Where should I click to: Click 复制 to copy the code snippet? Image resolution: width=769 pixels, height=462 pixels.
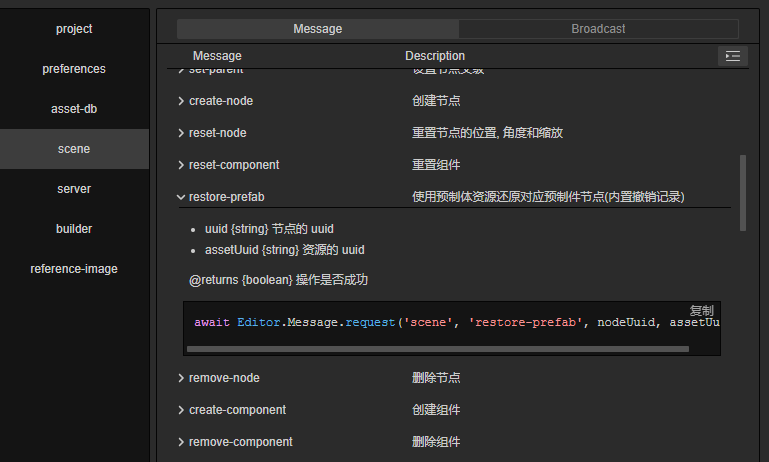702,311
